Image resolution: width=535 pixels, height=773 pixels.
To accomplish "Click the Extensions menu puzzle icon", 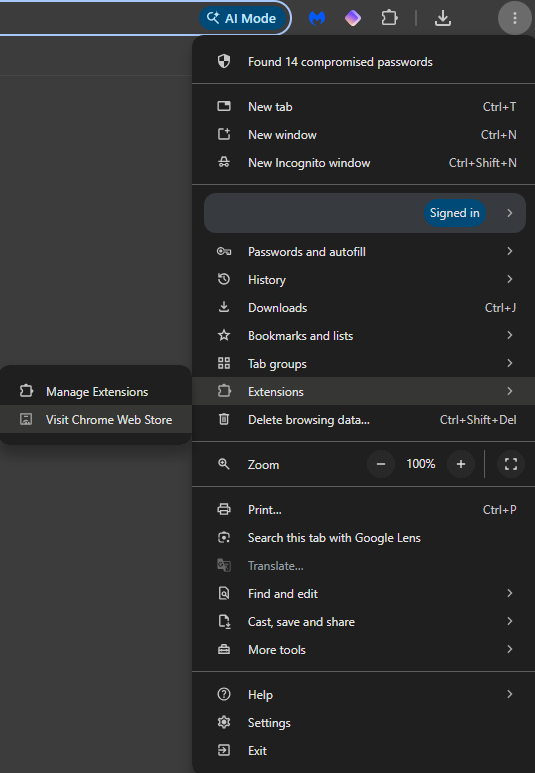I will pos(224,391).
